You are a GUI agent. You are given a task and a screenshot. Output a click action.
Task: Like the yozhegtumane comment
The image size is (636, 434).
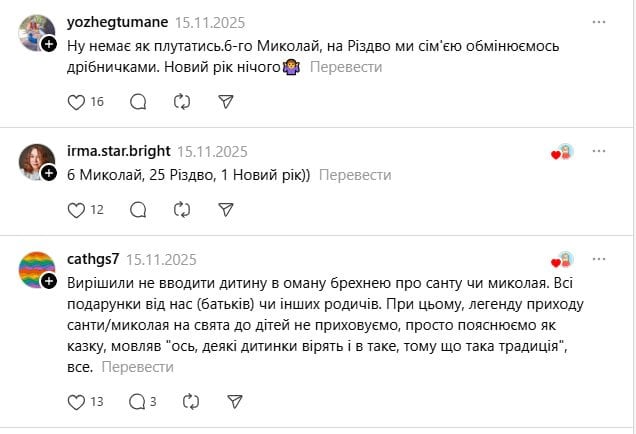pyautogui.click(x=77, y=101)
